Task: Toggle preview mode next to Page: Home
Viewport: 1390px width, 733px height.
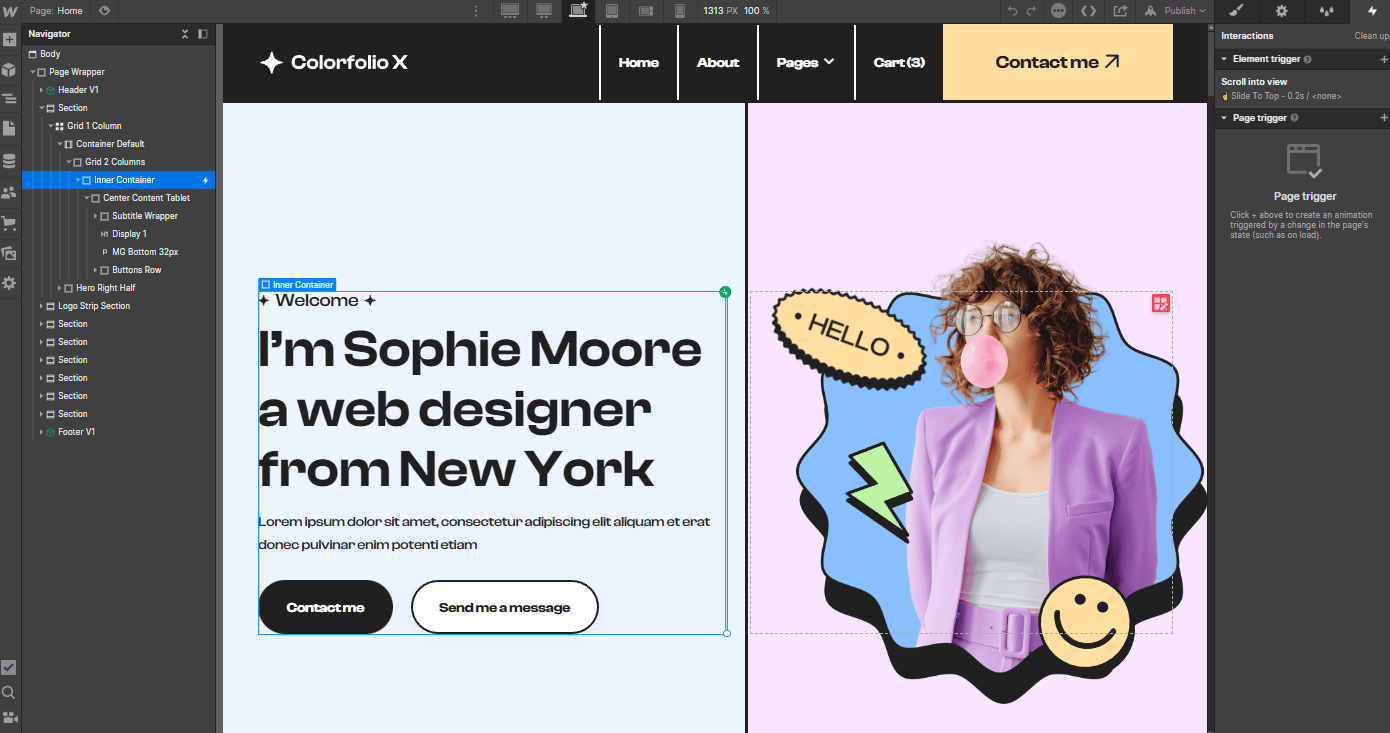Action: pos(103,11)
